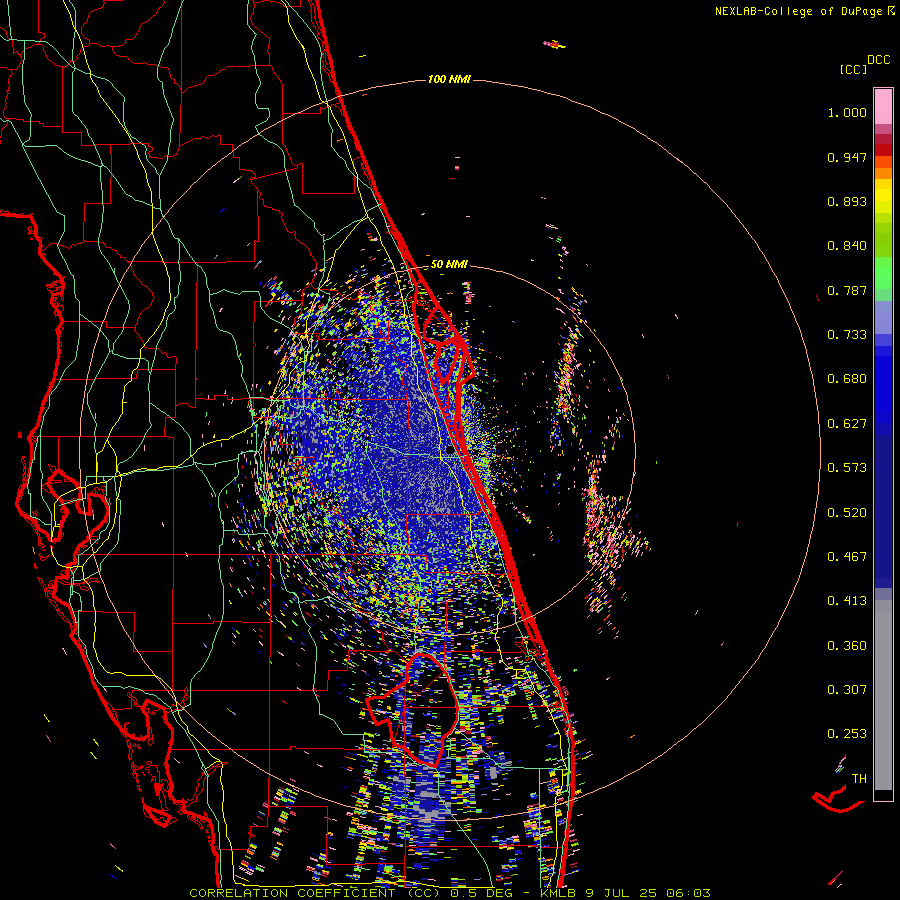Viewport: 900px width, 900px height.
Task: Click the 0.520 scale value
Action: point(847,513)
